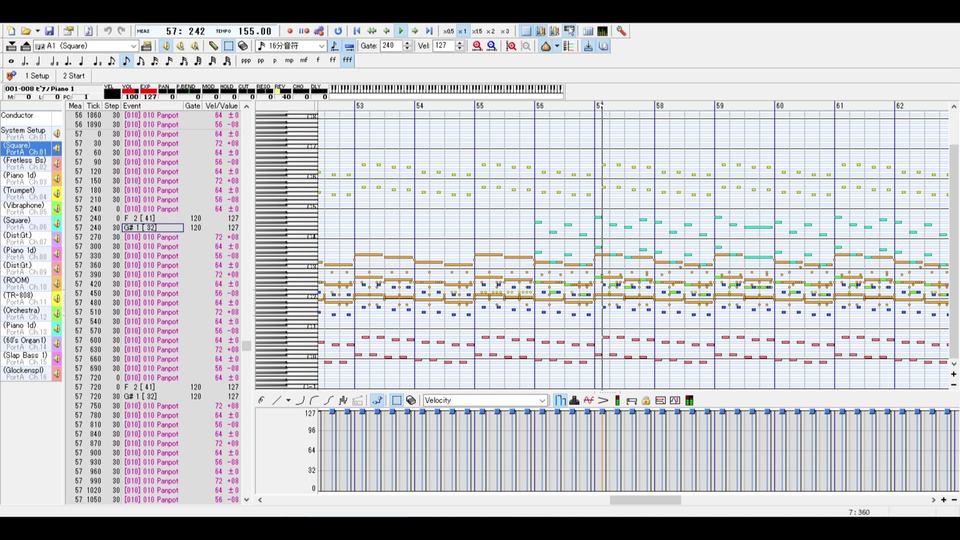The height and width of the screenshot is (540, 960).
Task: Select ppp dynamics velocity
Action: [246, 60]
